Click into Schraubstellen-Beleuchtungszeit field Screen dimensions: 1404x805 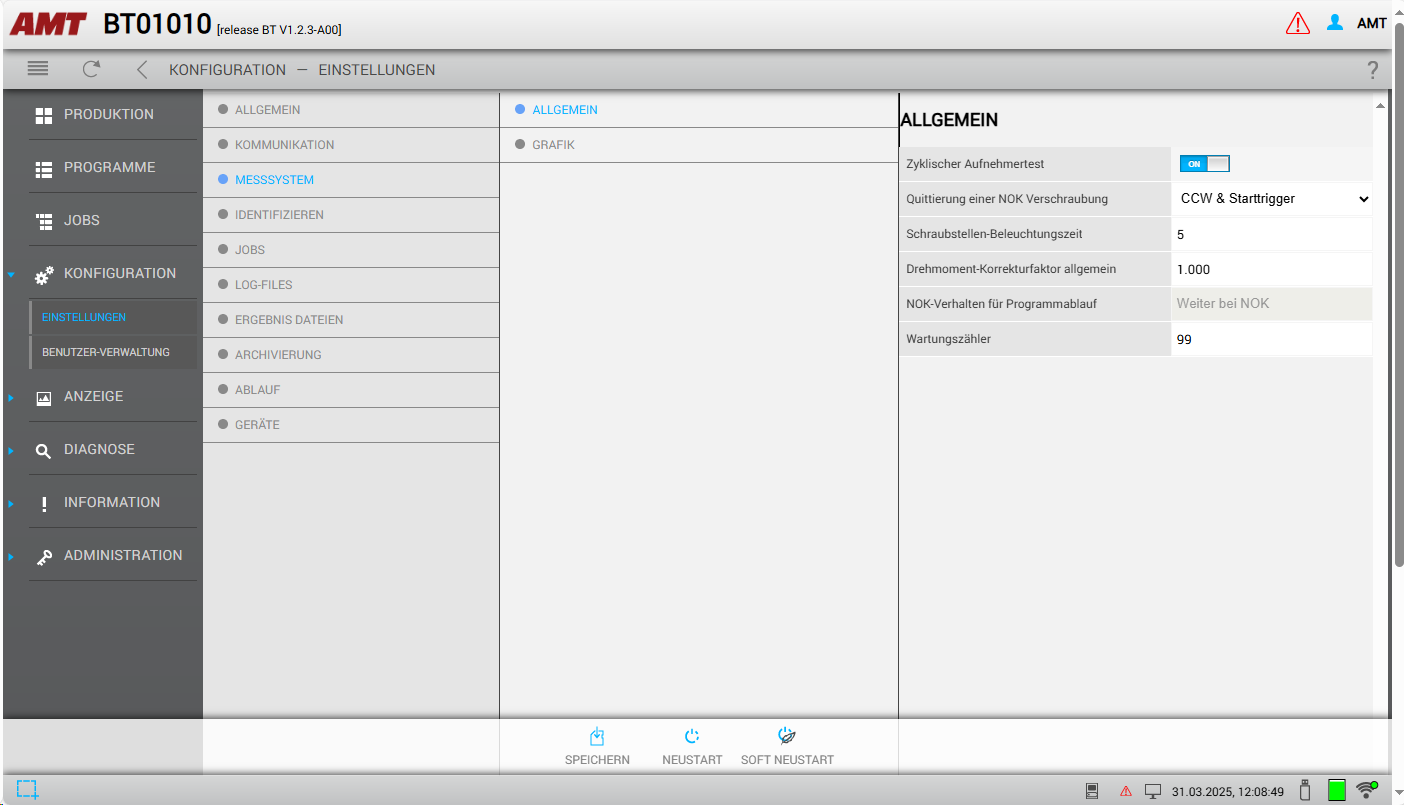coord(1272,234)
